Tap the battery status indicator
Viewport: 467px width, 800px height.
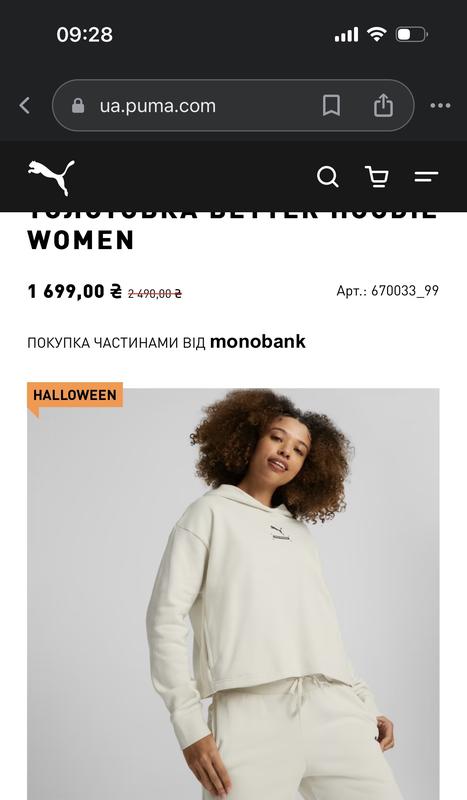[x=411, y=35]
